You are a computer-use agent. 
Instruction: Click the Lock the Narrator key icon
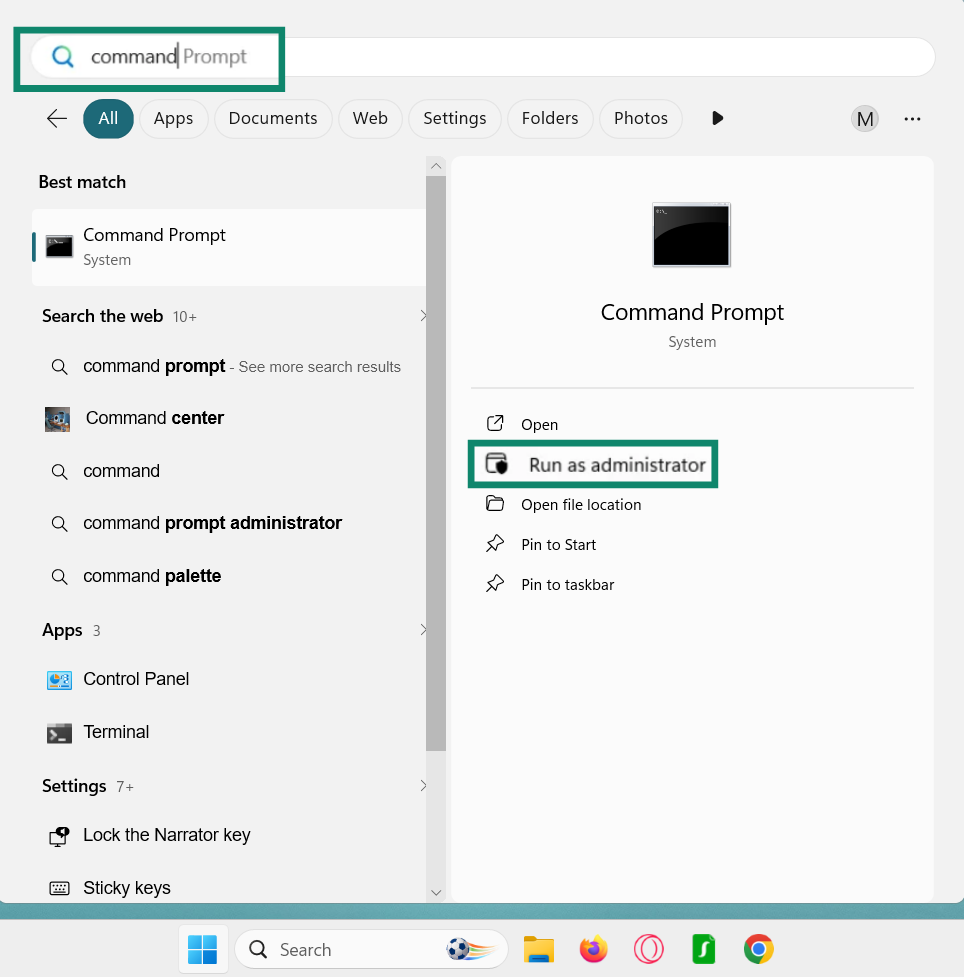point(59,836)
